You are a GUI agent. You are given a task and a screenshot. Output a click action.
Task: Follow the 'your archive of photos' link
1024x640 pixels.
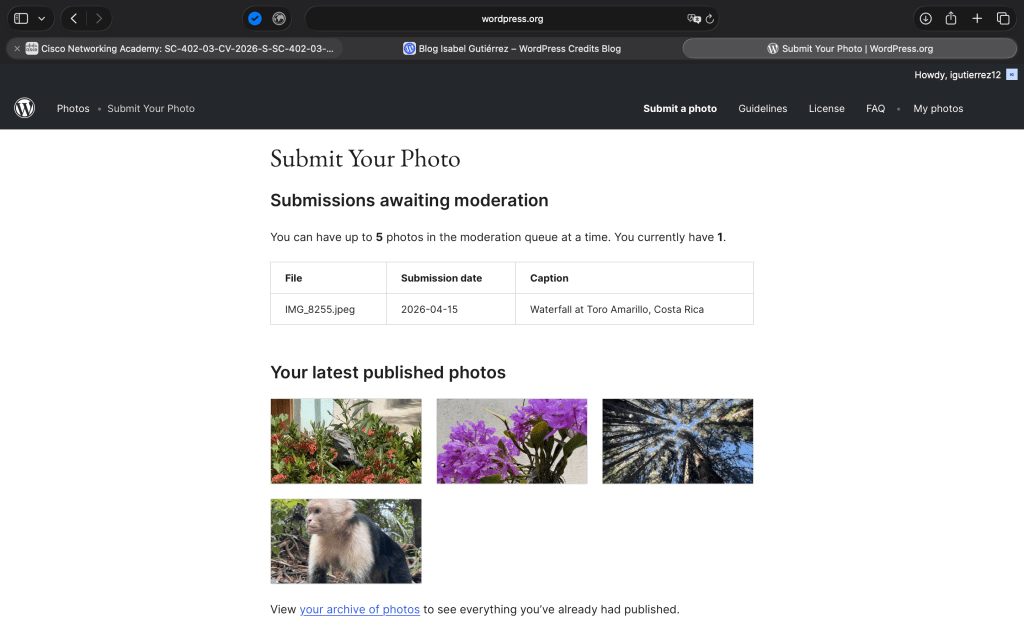coord(359,609)
